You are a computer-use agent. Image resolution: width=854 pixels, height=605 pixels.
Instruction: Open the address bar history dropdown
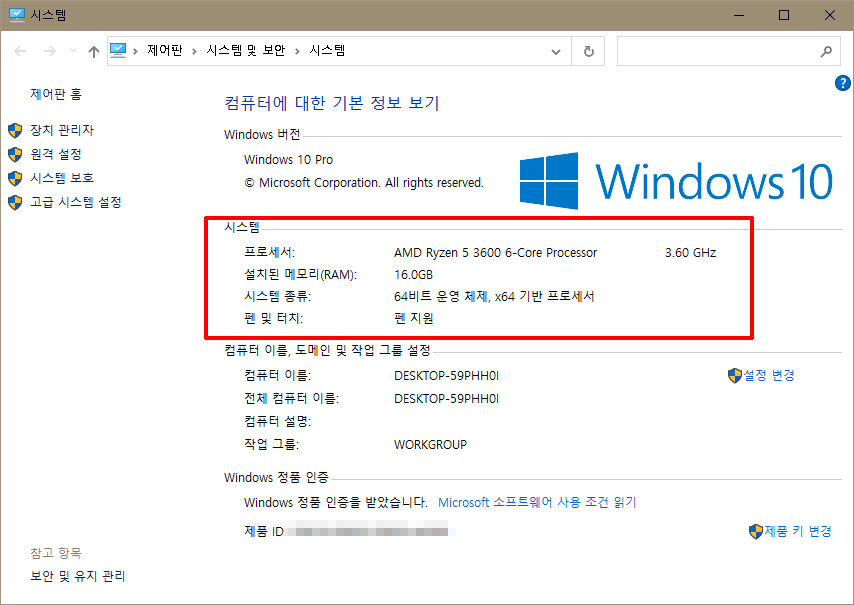(x=556, y=50)
